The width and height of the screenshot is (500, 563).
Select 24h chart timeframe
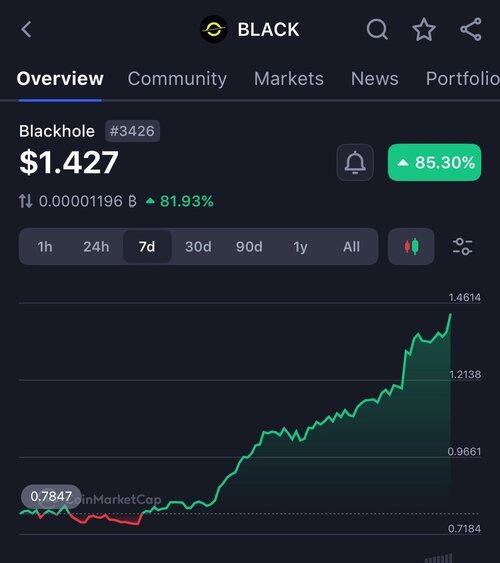(x=96, y=247)
